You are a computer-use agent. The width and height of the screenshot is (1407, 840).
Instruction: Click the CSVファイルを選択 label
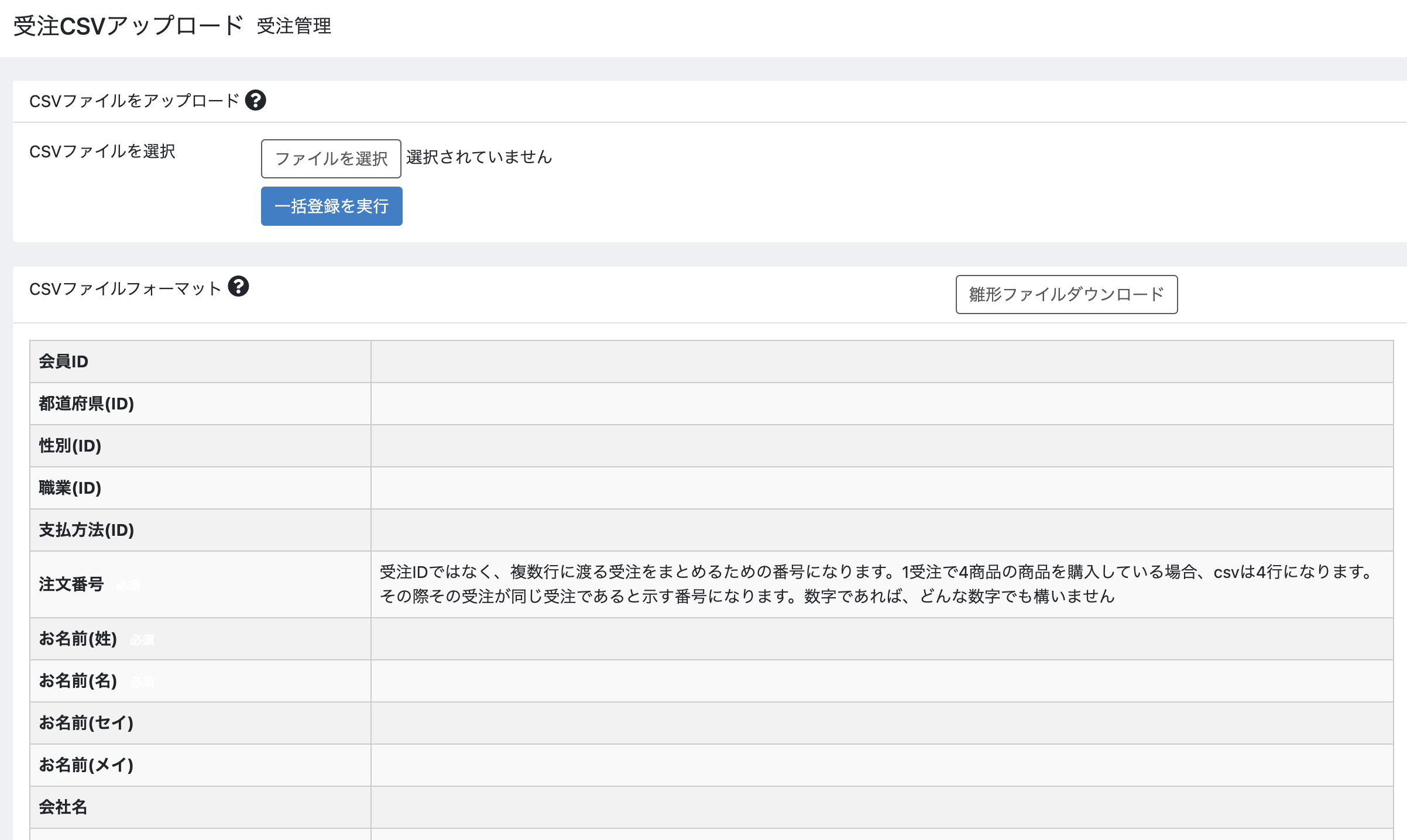coord(102,152)
